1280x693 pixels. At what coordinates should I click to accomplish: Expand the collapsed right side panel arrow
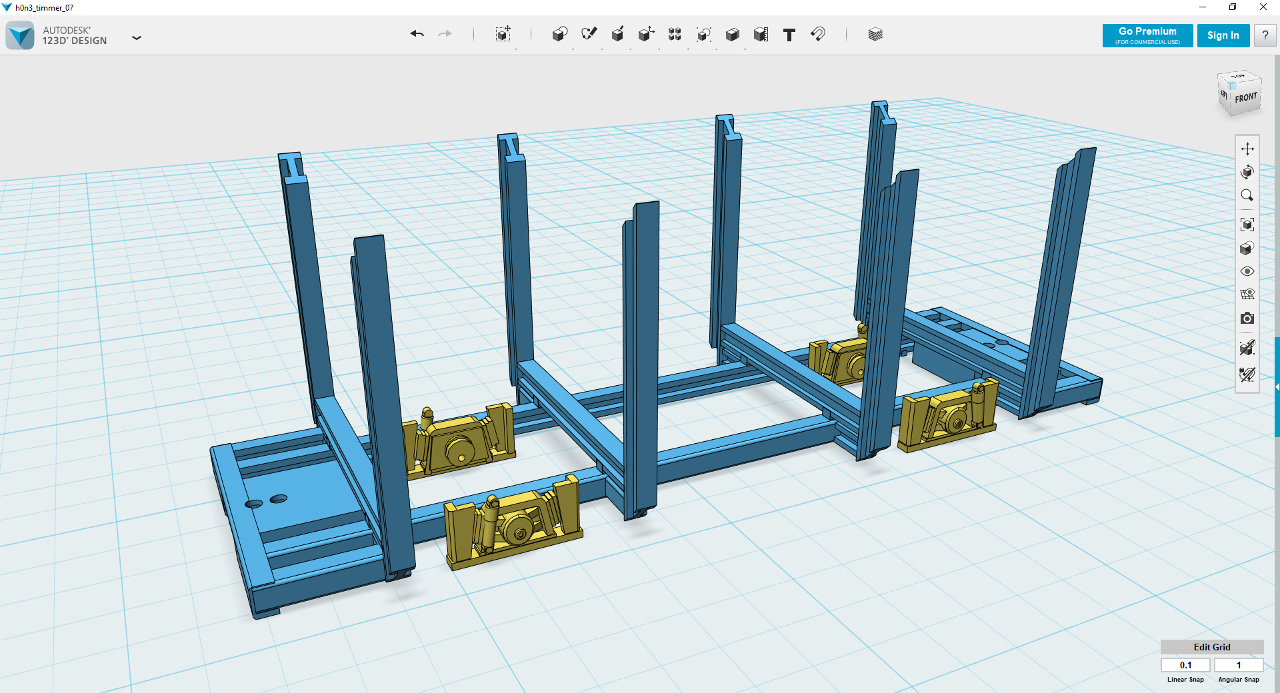(x=1277, y=387)
